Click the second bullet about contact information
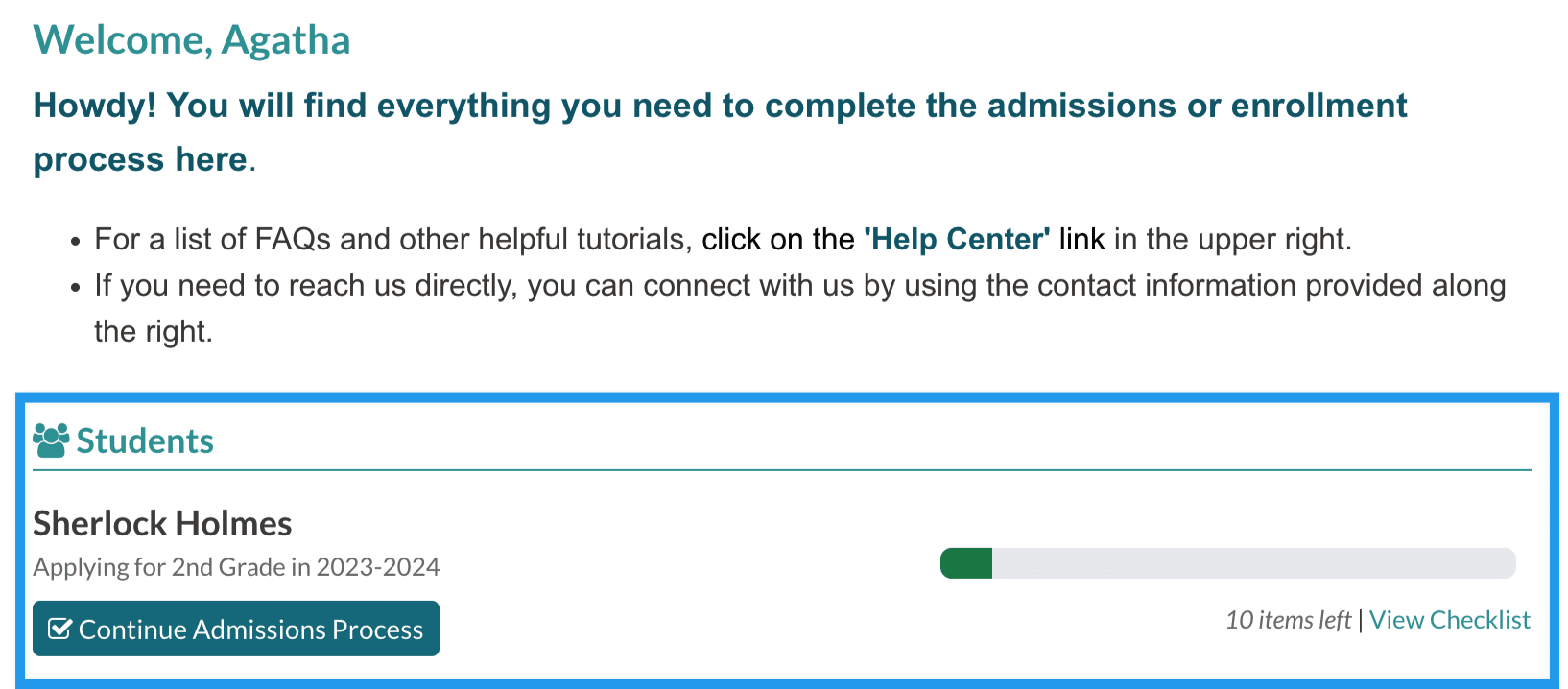The height and width of the screenshot is (689, 1568). click(799, 286)
